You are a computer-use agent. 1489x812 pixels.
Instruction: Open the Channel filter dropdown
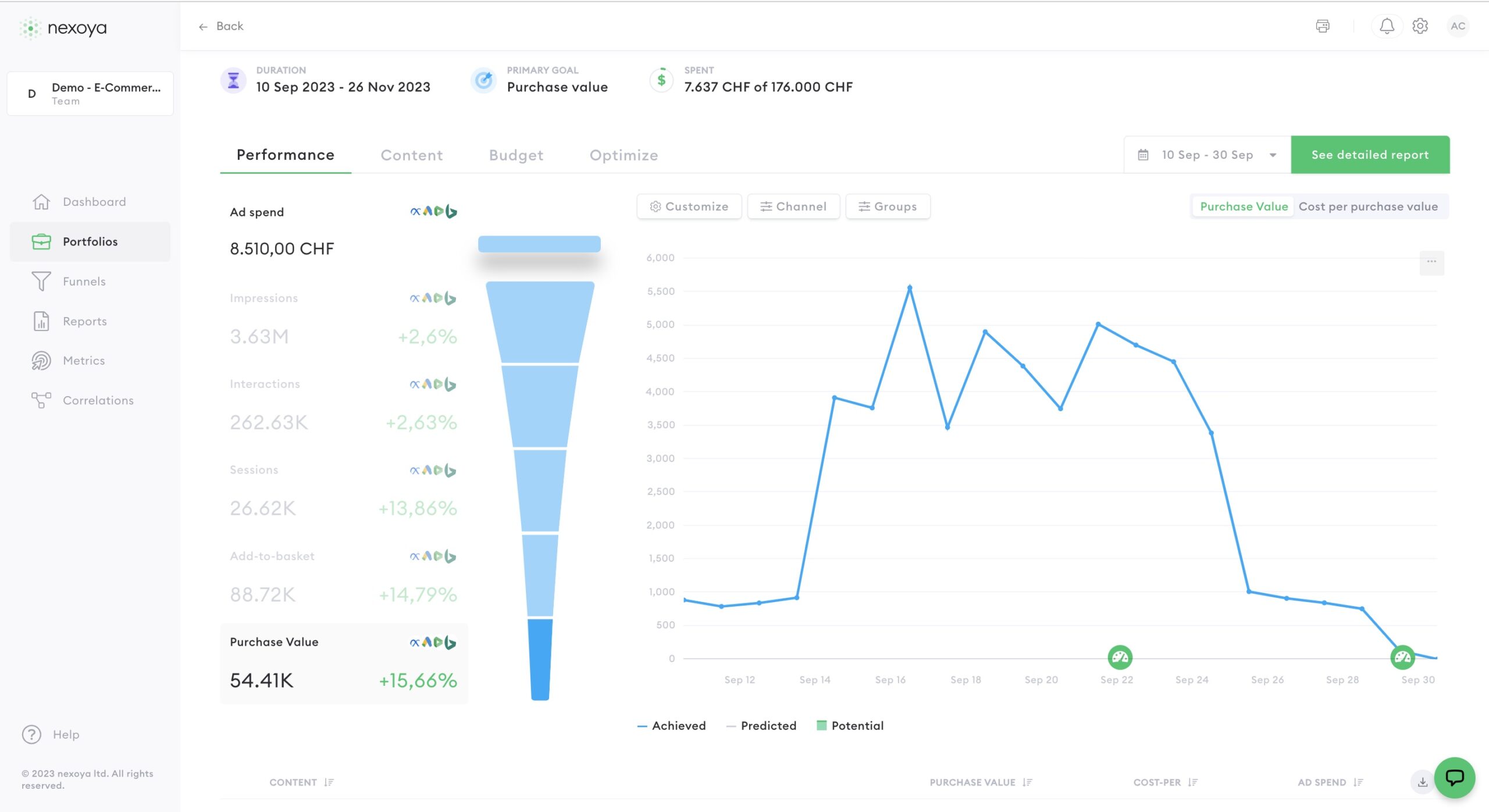coord(793,206)
